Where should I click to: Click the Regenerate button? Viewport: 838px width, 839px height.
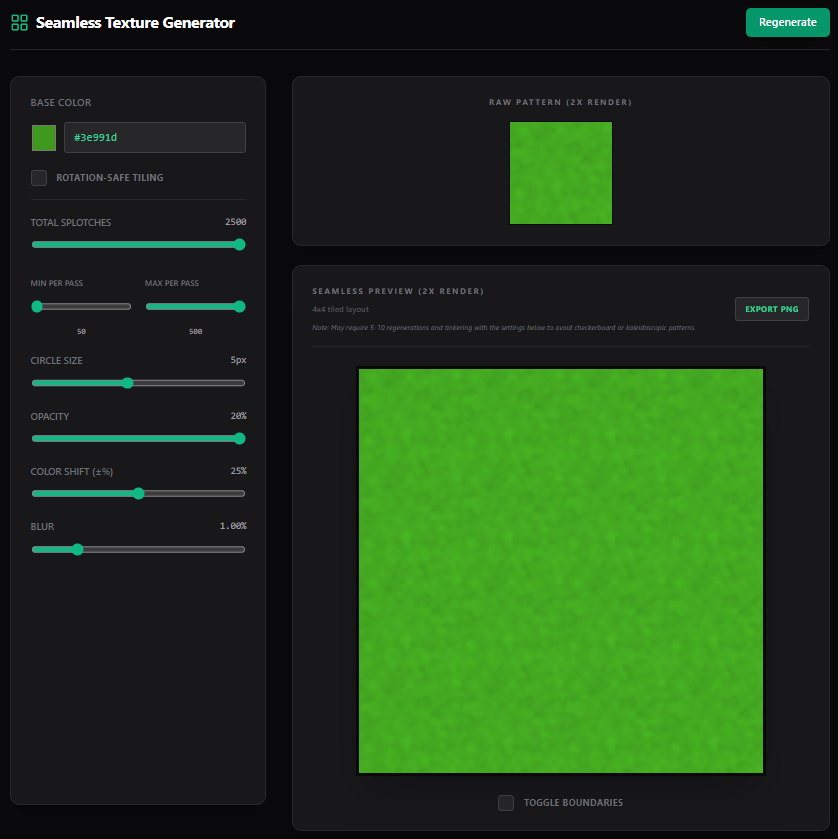(x=788, y=22)
